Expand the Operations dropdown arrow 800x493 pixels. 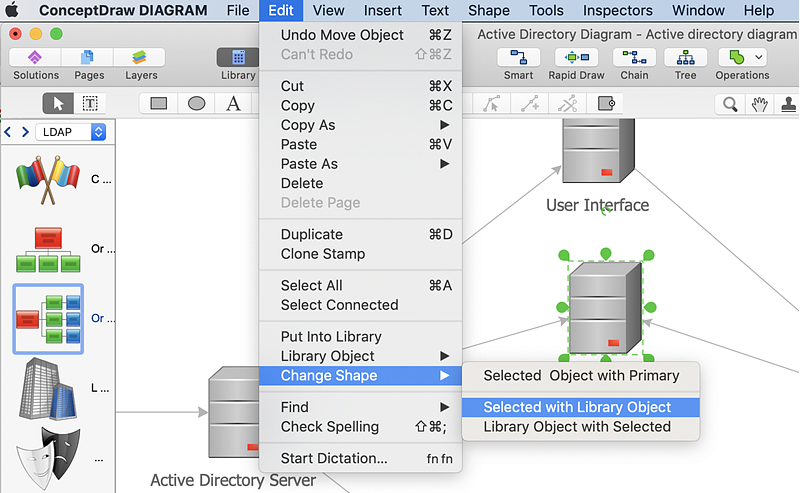point(759,58)
